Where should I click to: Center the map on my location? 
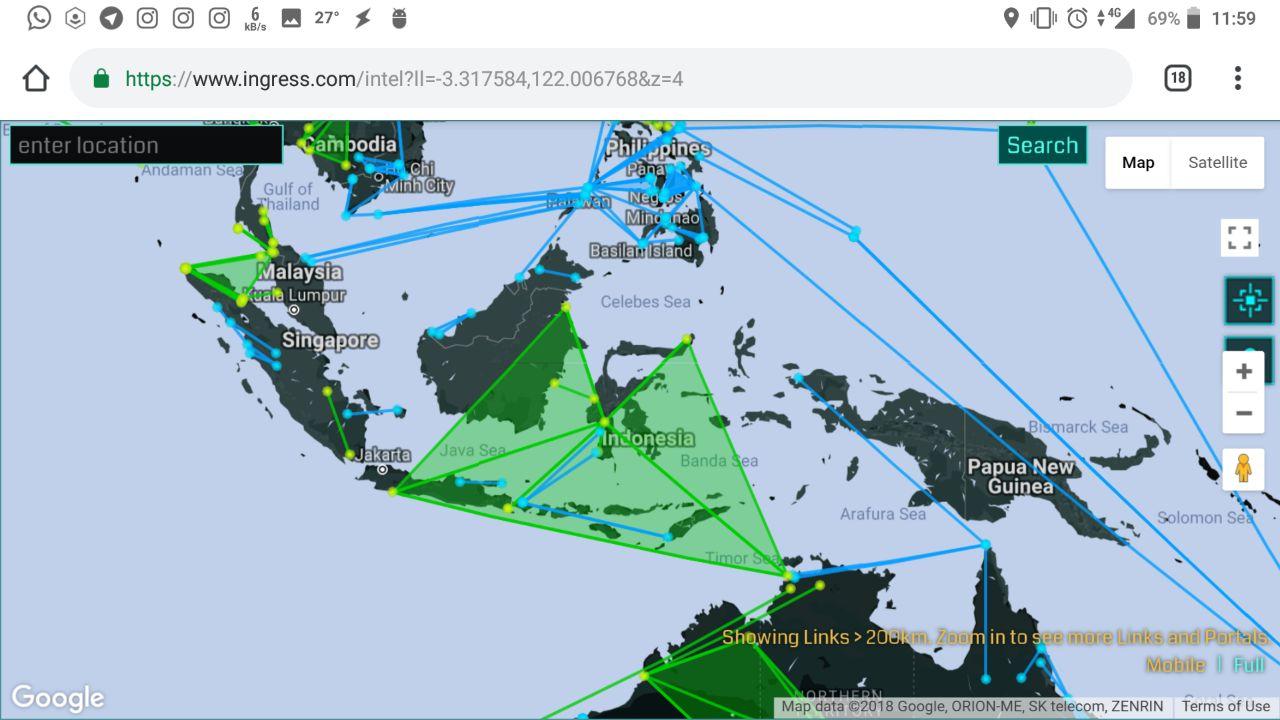pyautogui.click(x=1249, y=300)
